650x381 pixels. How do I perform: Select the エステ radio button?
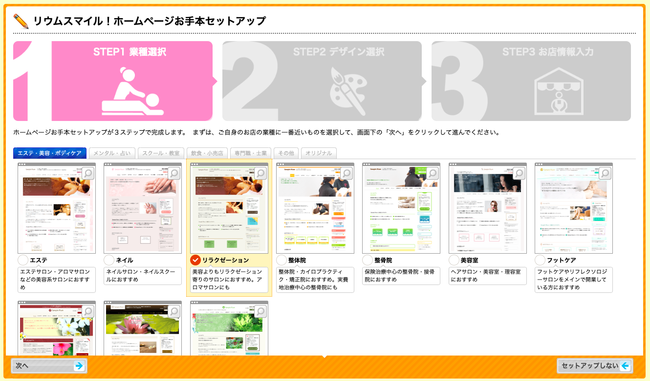[x=23, y=260]
